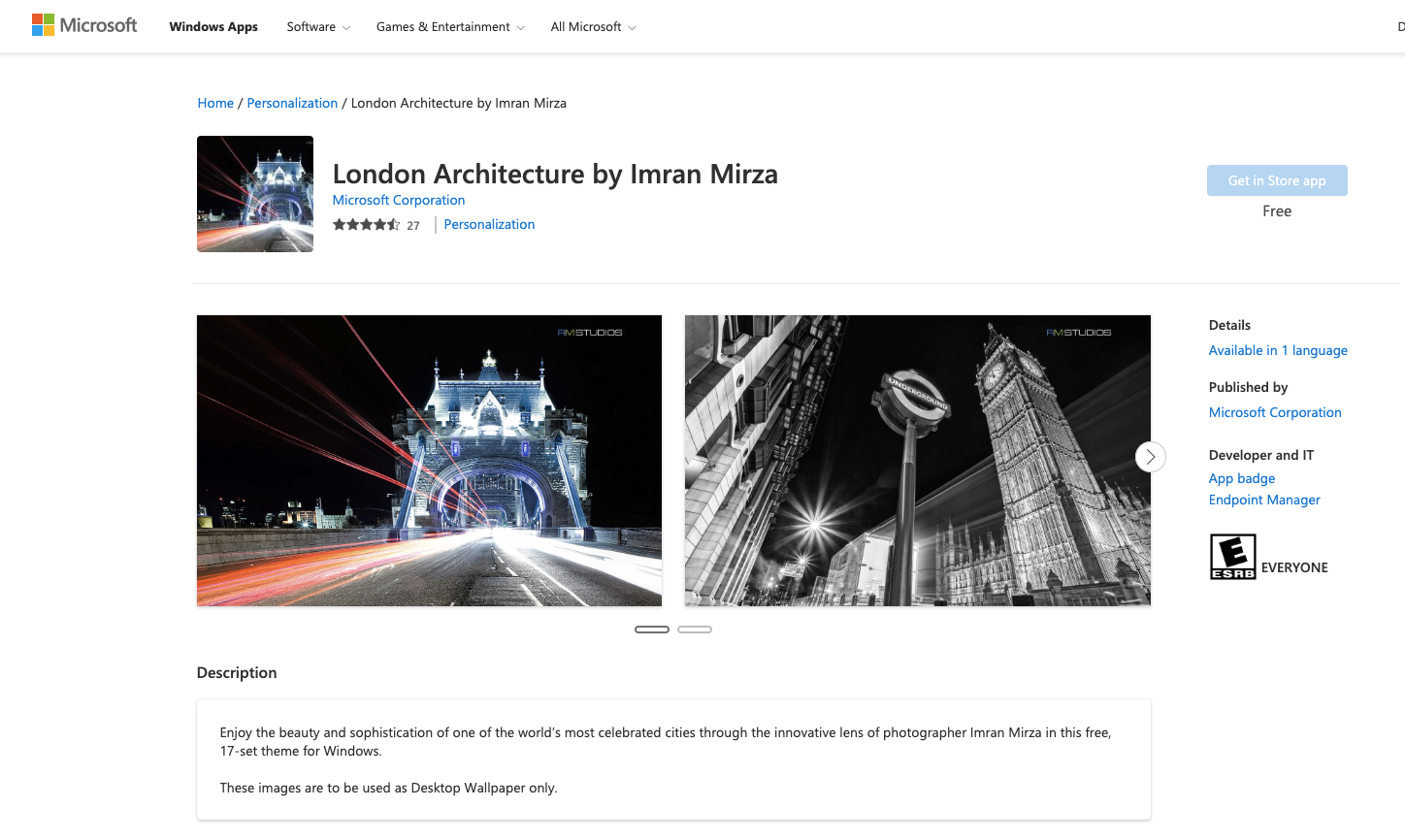The image size is (1405, 840).
Task: Click the star rating for the theme
Action: [x=366, y=225]
